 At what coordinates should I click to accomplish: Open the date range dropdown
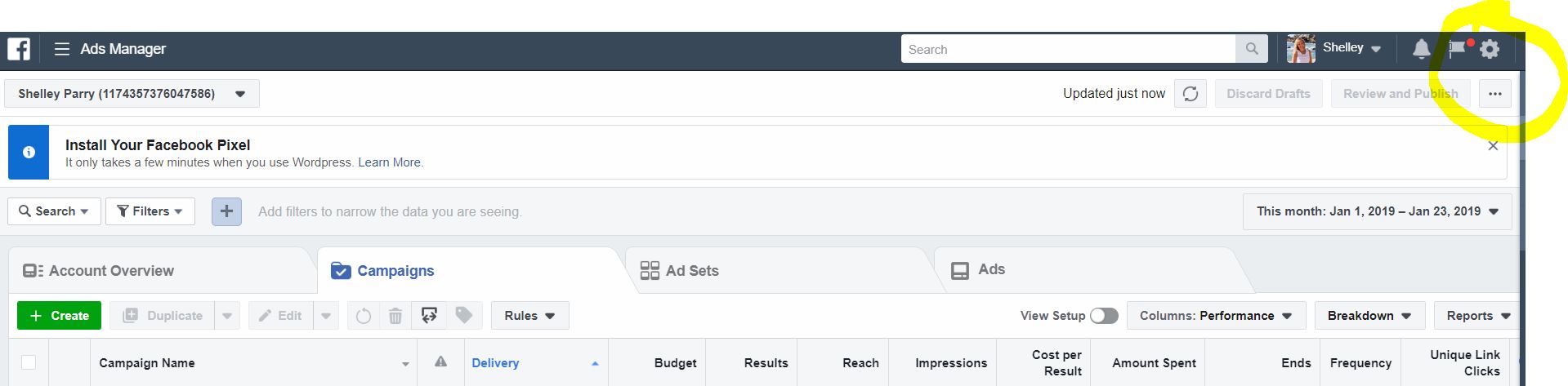1377,211
